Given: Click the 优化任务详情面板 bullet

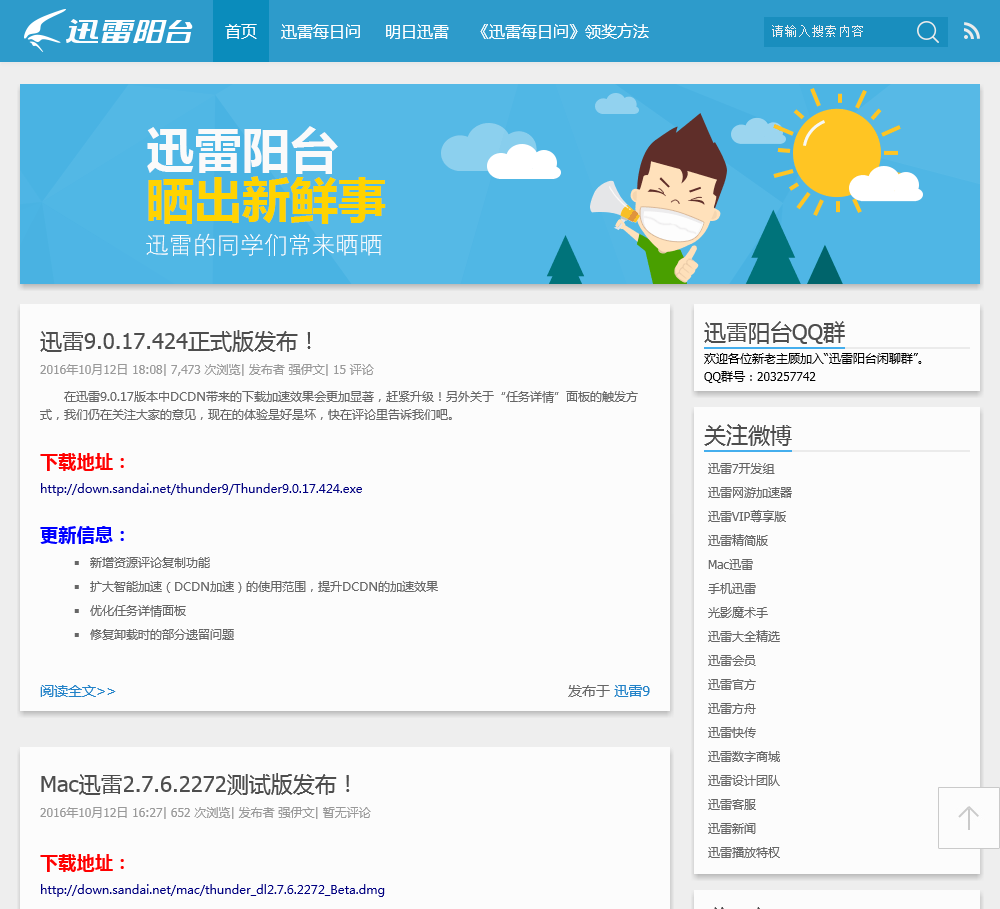Looking at the screenshot, I should tap(138, 611).
